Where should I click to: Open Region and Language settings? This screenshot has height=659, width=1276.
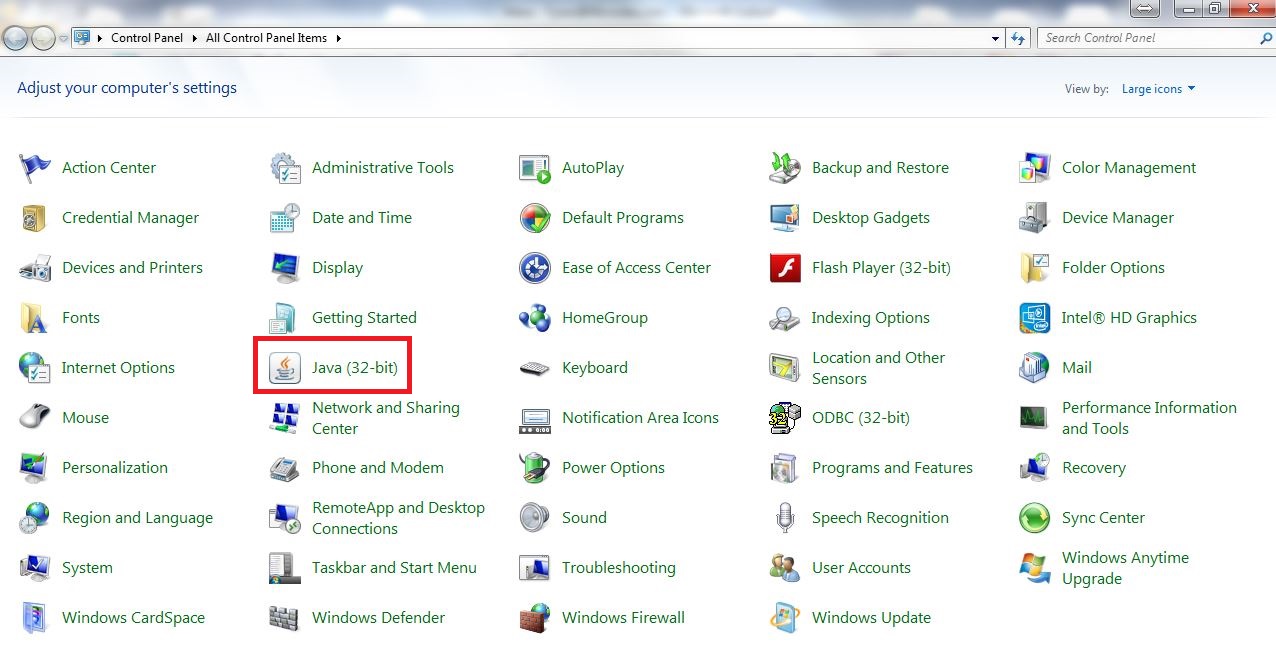tap(137, 518)
